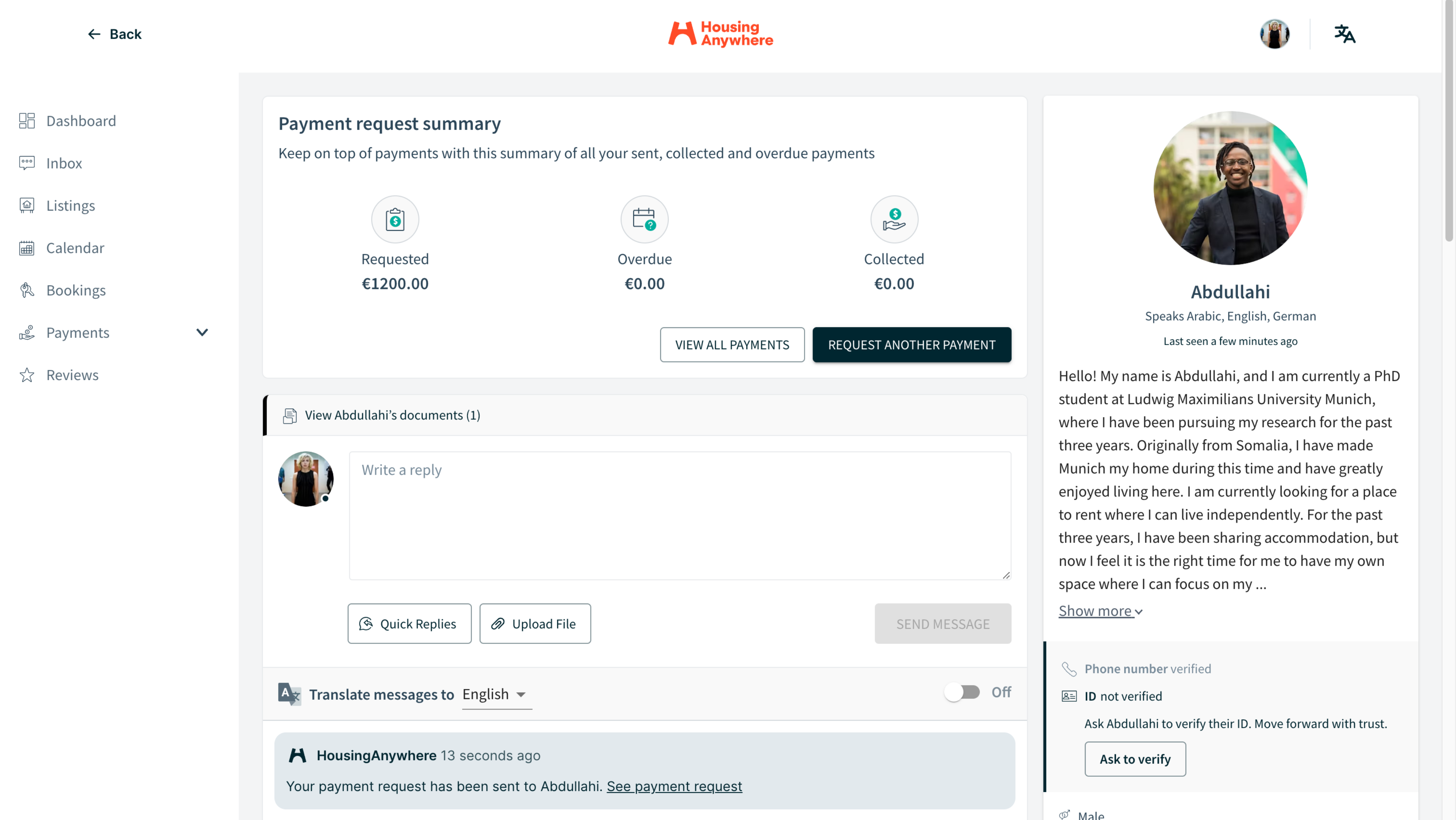1456x820 pixels.
Task: Open See payment request link
Action: click(x=674, y=786)
